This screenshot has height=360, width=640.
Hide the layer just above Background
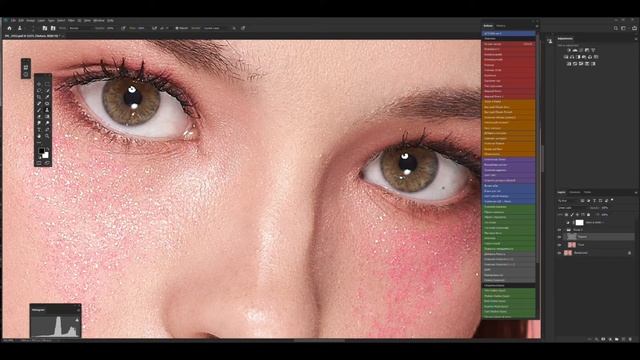tap(560, 244)
